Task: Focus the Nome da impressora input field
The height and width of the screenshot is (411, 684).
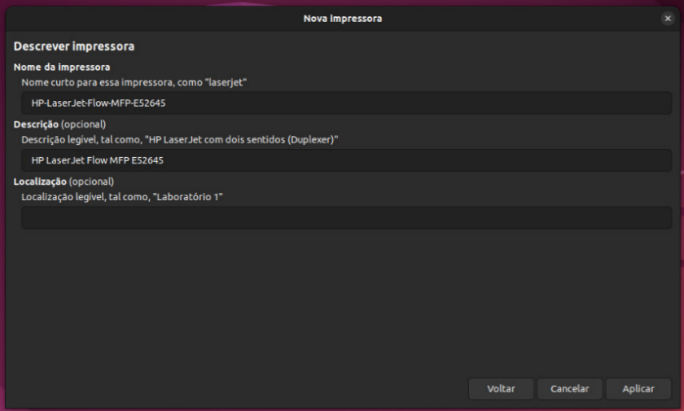Action: pos(346,103)
